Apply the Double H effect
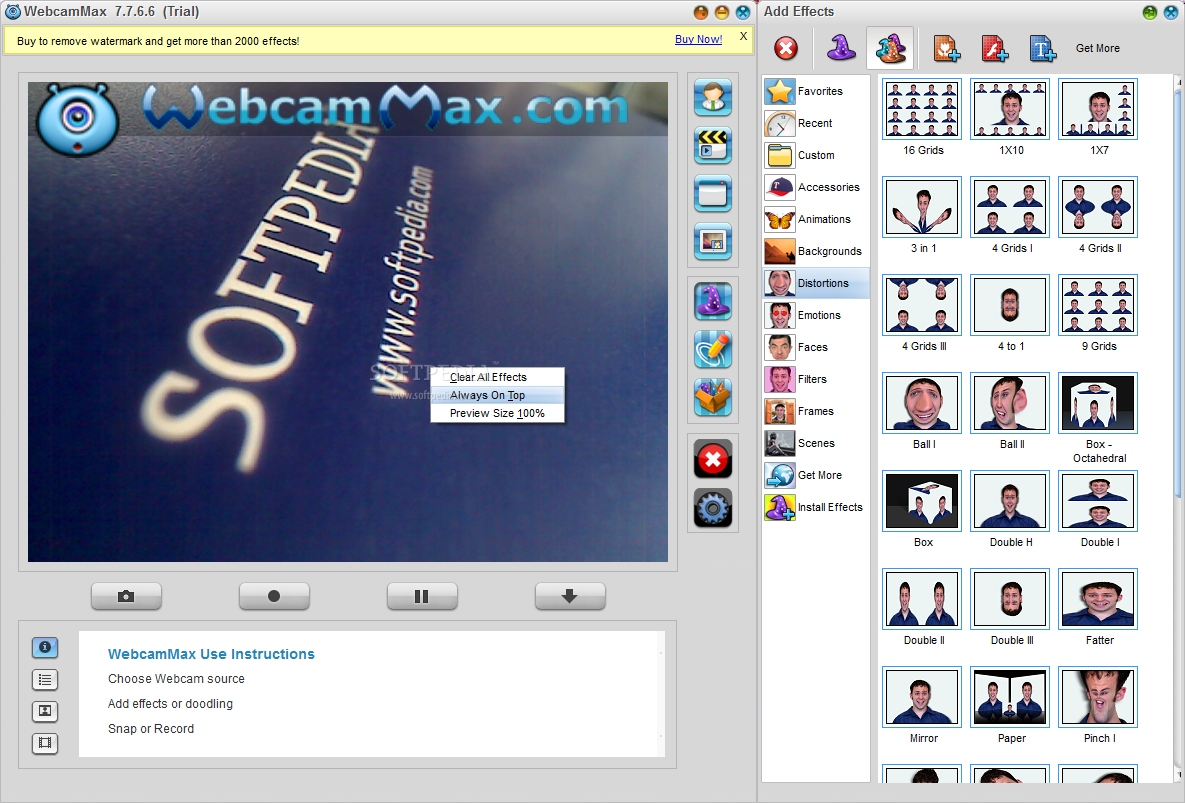The image size is (1185, 803). click(x=1010, y=501)
